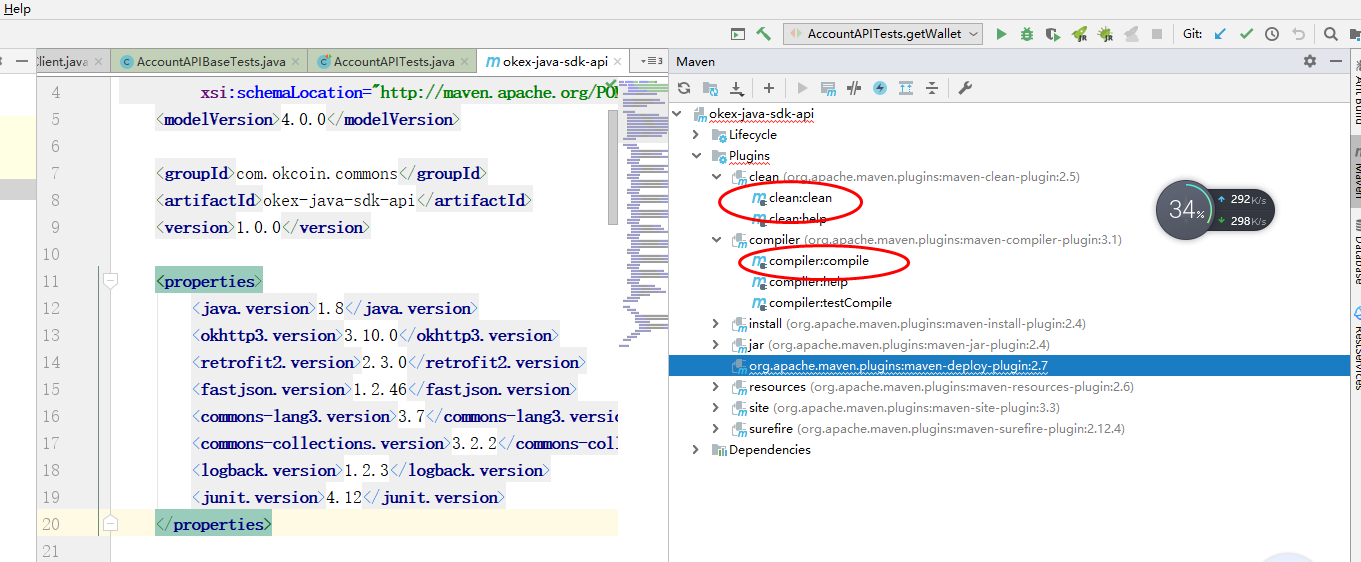Show Git history clock icon
Image resolution: width=1361 pixels, height=562 pixels.
[1272, 34]
